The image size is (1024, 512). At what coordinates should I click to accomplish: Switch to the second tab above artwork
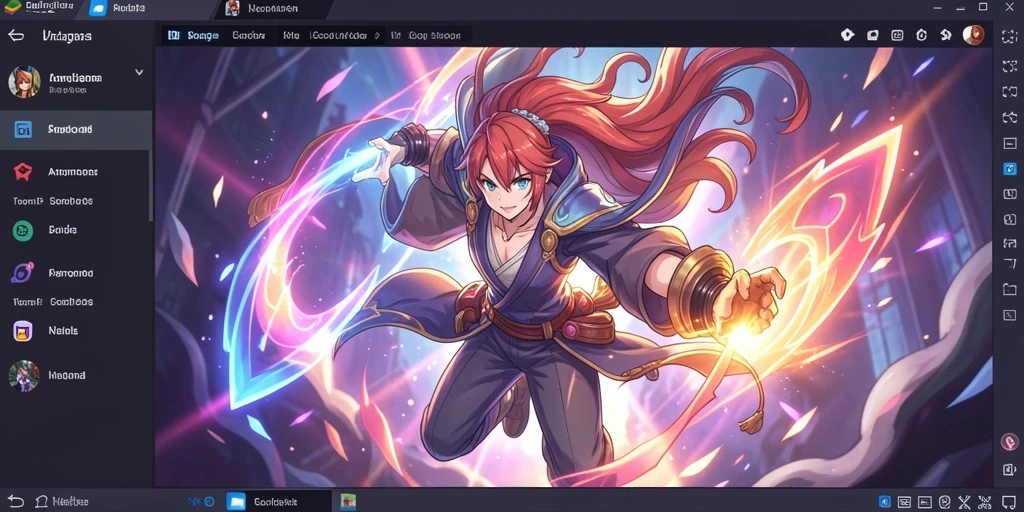tap(249, 36)
